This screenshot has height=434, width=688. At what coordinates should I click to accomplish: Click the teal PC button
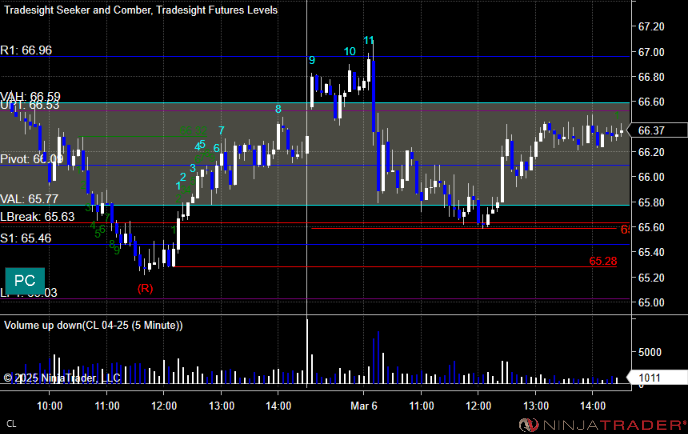[25, 280]
